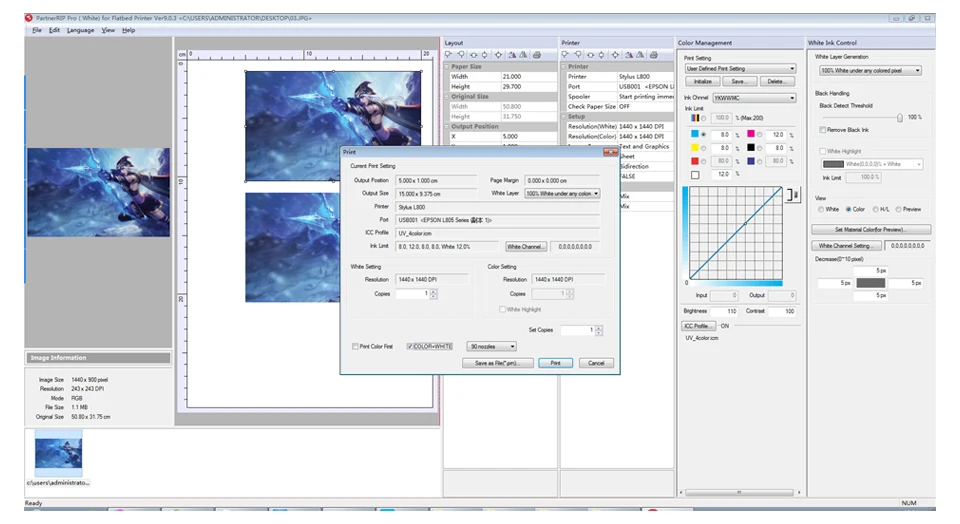Screen dimensions: 960x524
Task: Click the mirror flip icon in Layout toolbar
Action: [x=512, y=55]
